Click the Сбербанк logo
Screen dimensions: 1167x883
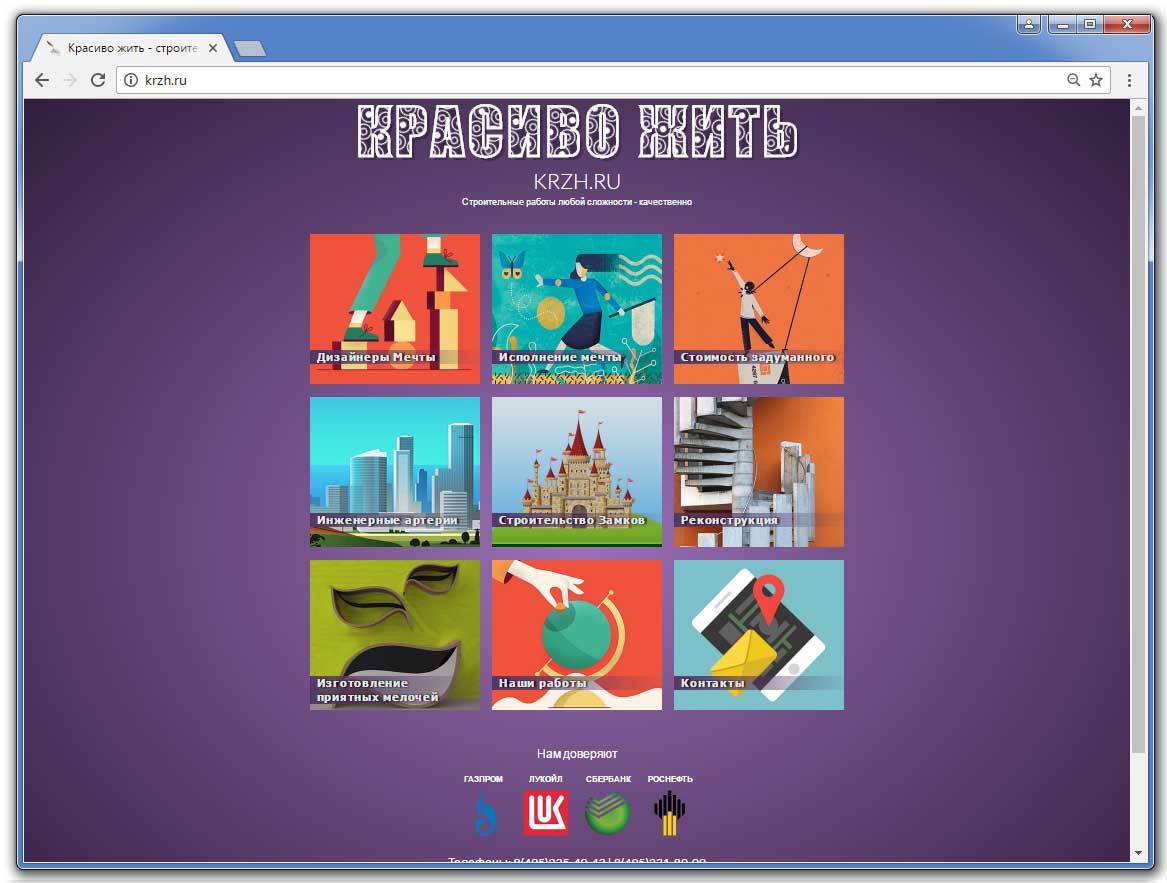tap(607, 813)
